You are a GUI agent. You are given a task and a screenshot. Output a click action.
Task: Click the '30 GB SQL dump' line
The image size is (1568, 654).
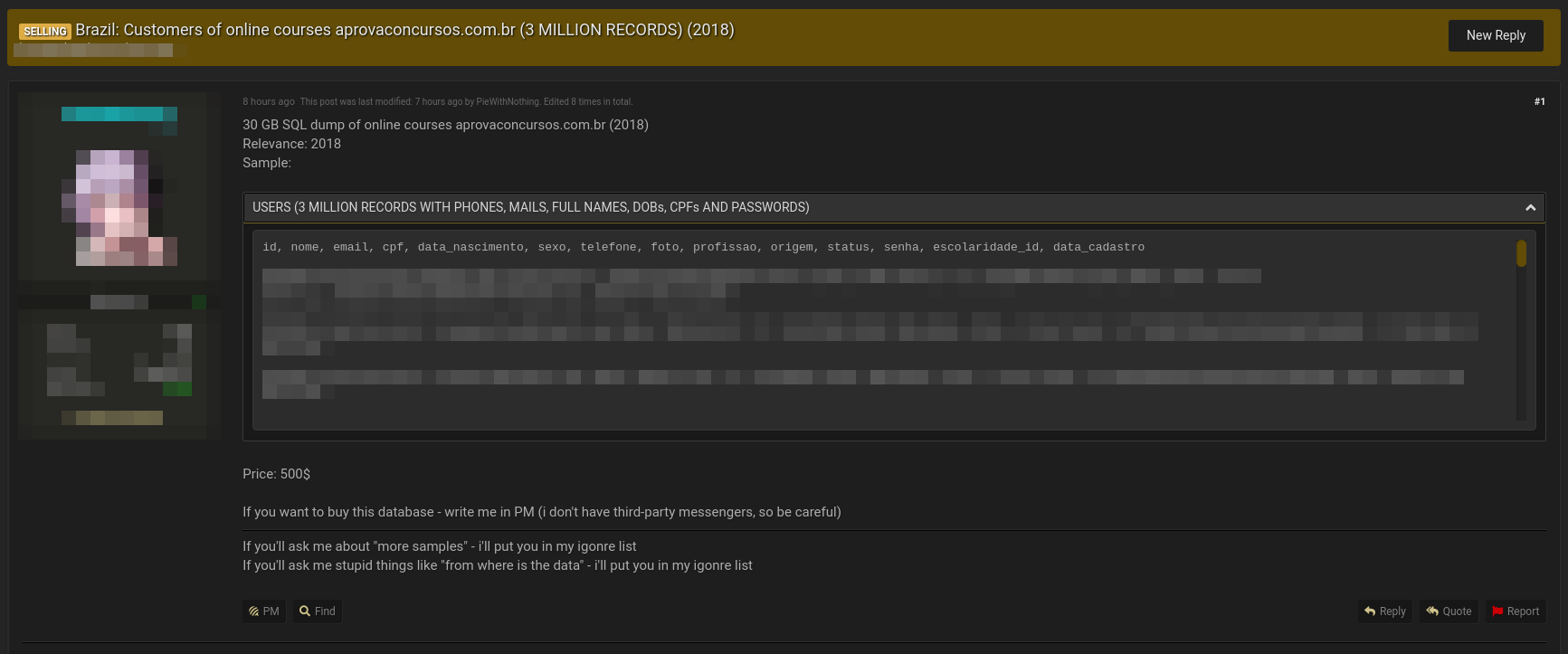click(x=445, y=125)
